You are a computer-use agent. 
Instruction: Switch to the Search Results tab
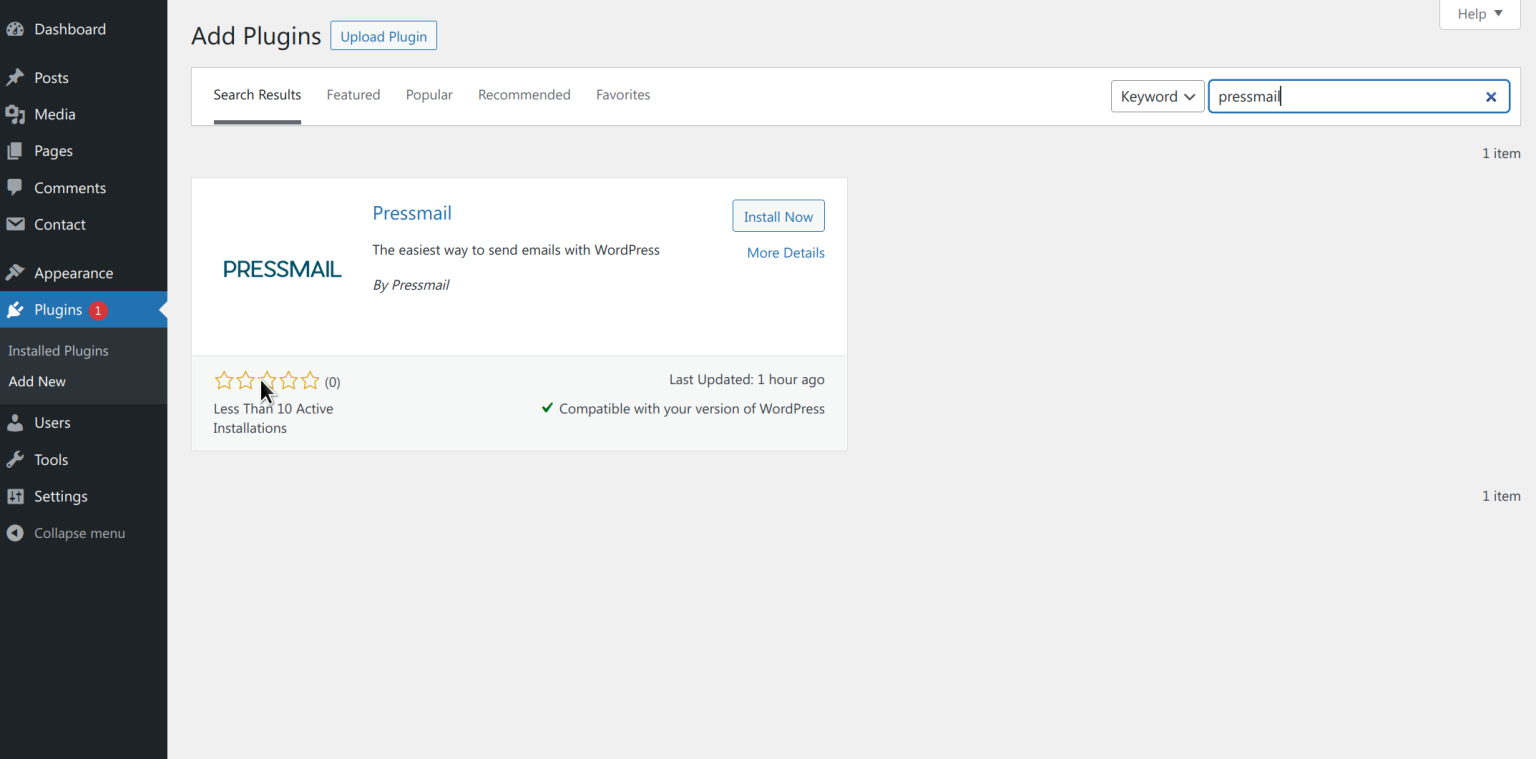point(257,95)
